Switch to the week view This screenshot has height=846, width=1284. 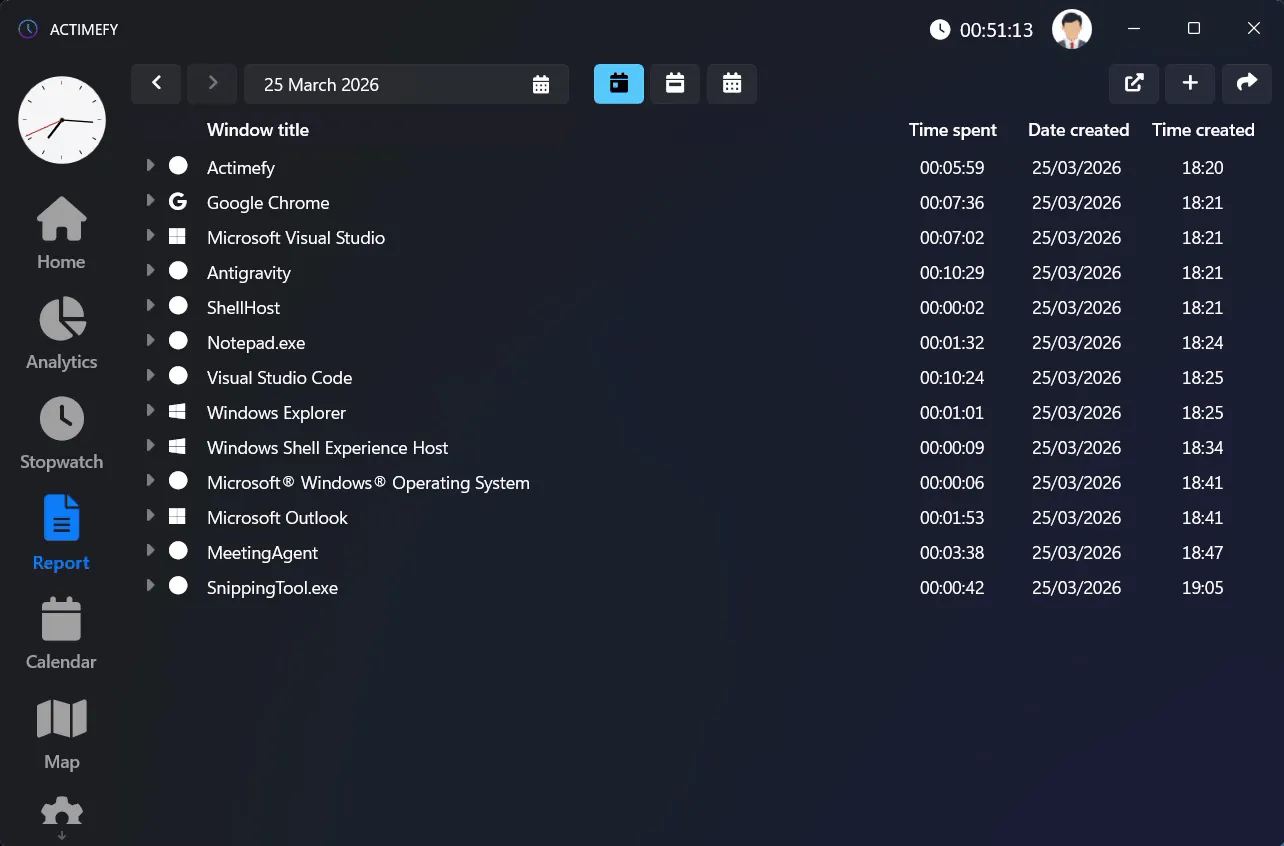pos(675,84)
